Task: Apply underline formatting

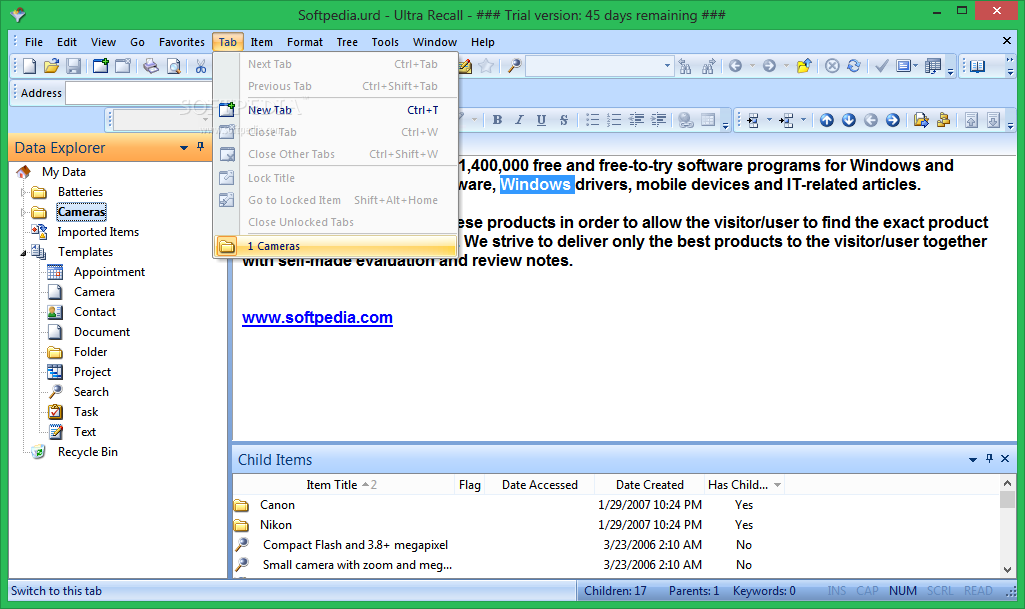Action: pyautogui.click(x=541, y=120)
